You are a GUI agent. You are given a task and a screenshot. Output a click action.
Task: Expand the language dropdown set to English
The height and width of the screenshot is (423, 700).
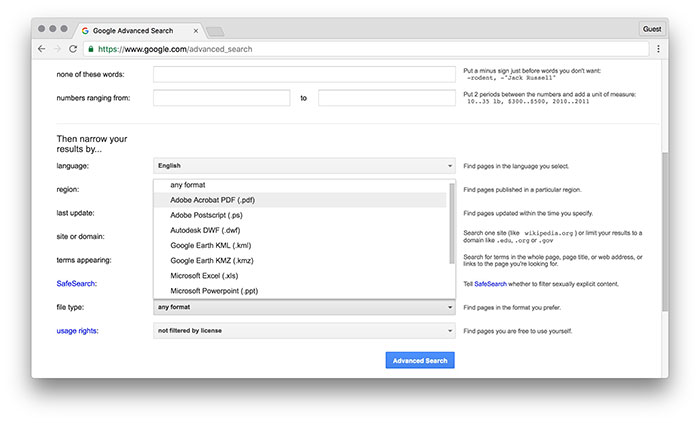(304, 165)
